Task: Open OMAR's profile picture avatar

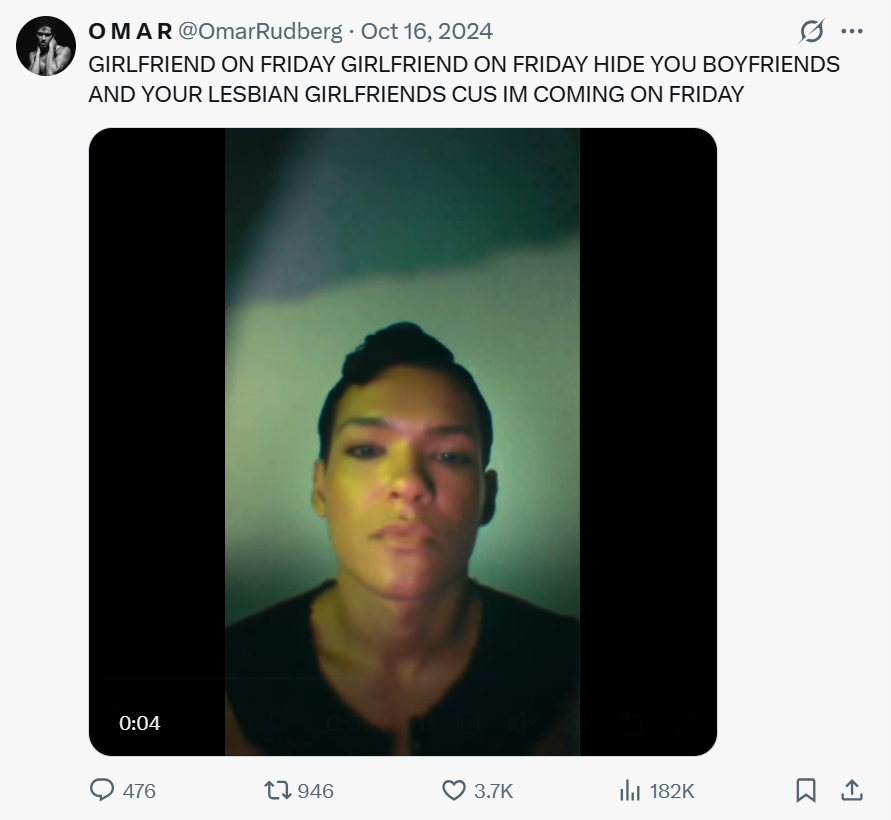Action: (x=46, y=46)
